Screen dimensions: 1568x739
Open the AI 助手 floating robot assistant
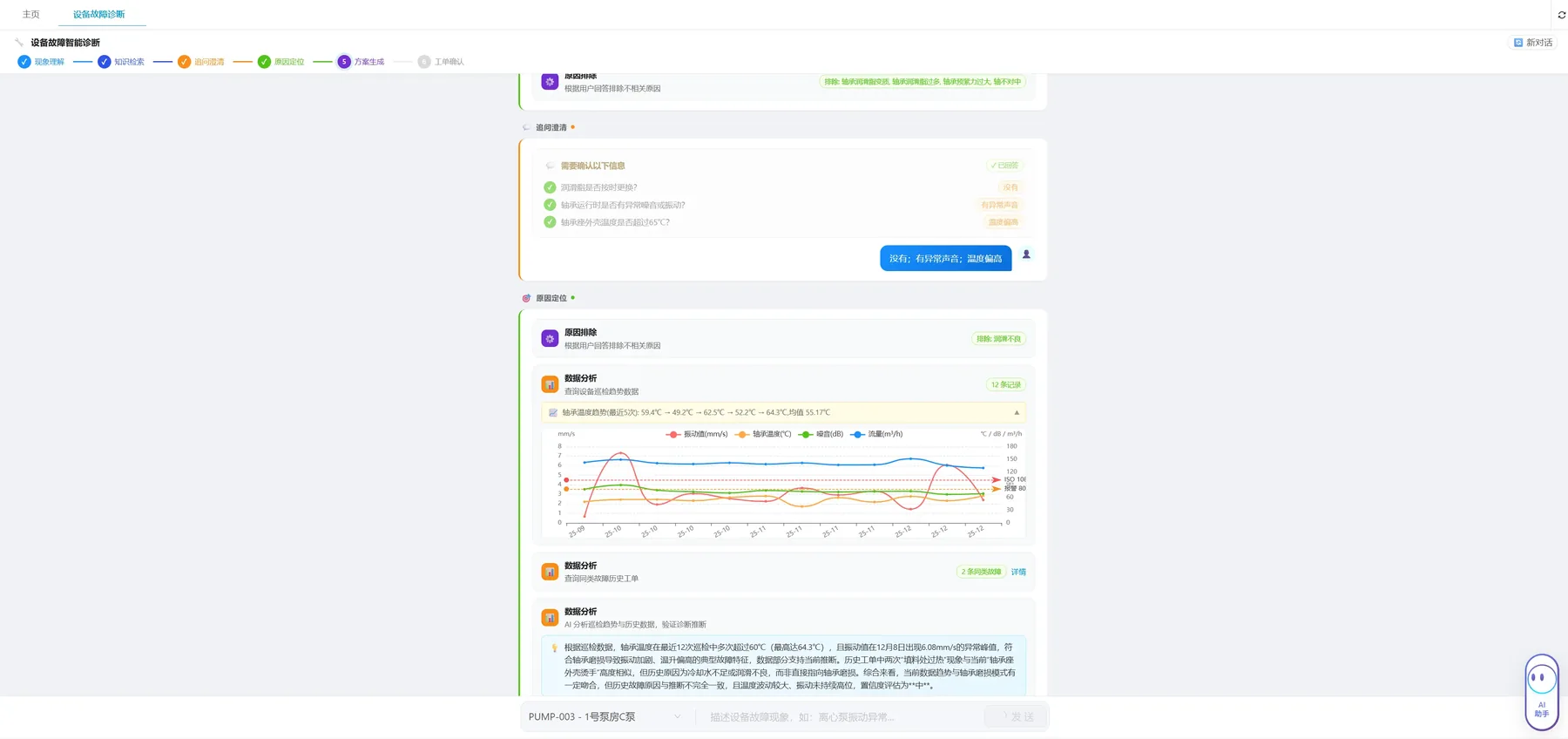tap(1541, 692)
